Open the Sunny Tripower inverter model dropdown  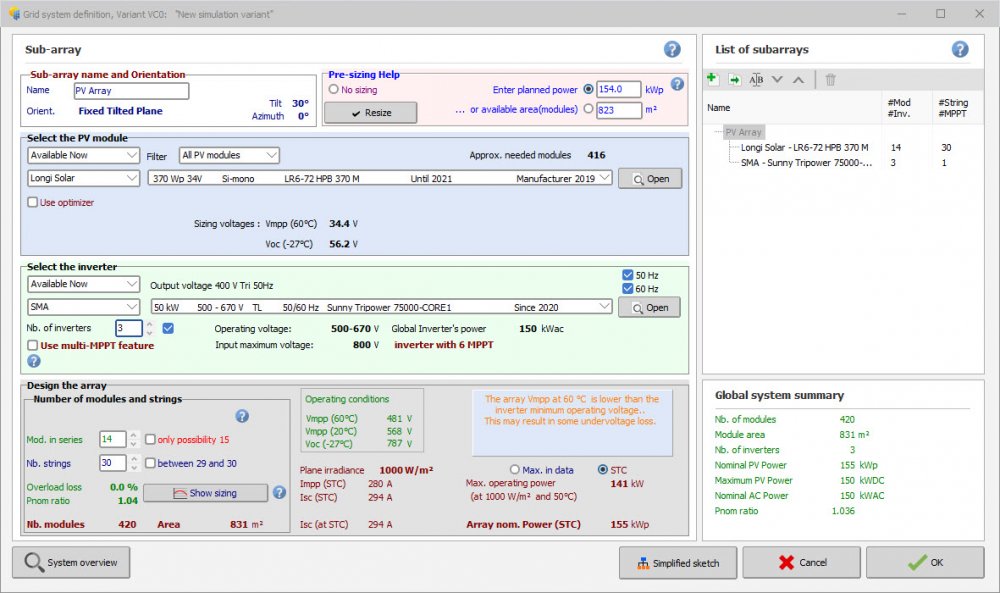point(381,307)
